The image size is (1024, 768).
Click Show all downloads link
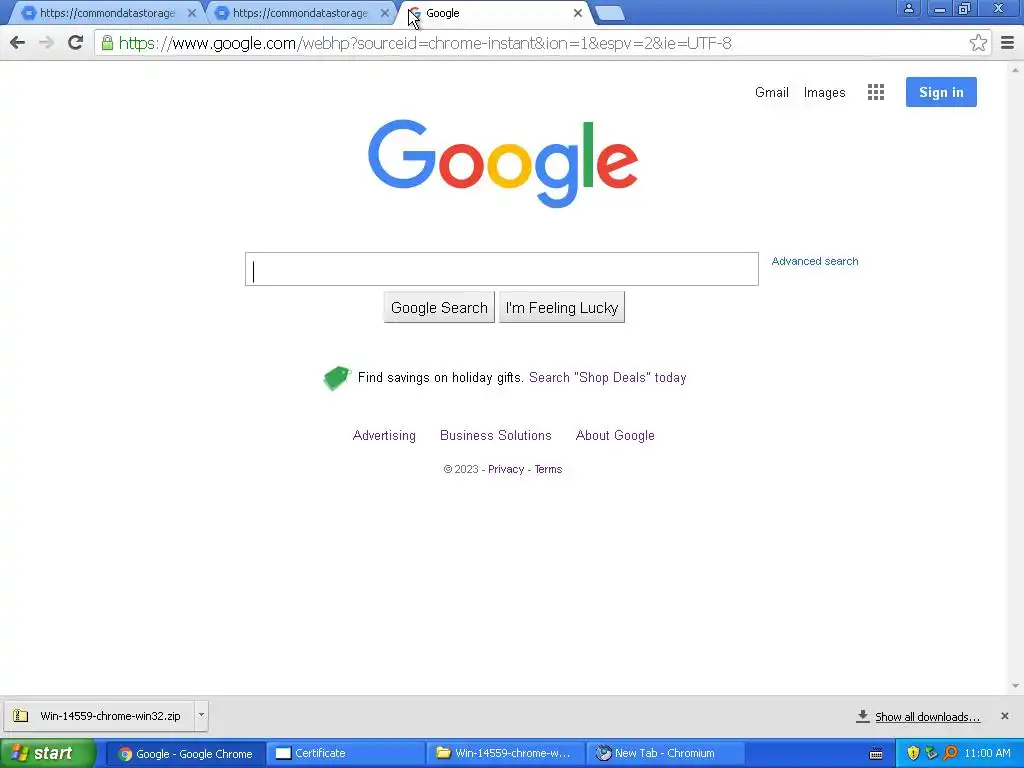927,717
